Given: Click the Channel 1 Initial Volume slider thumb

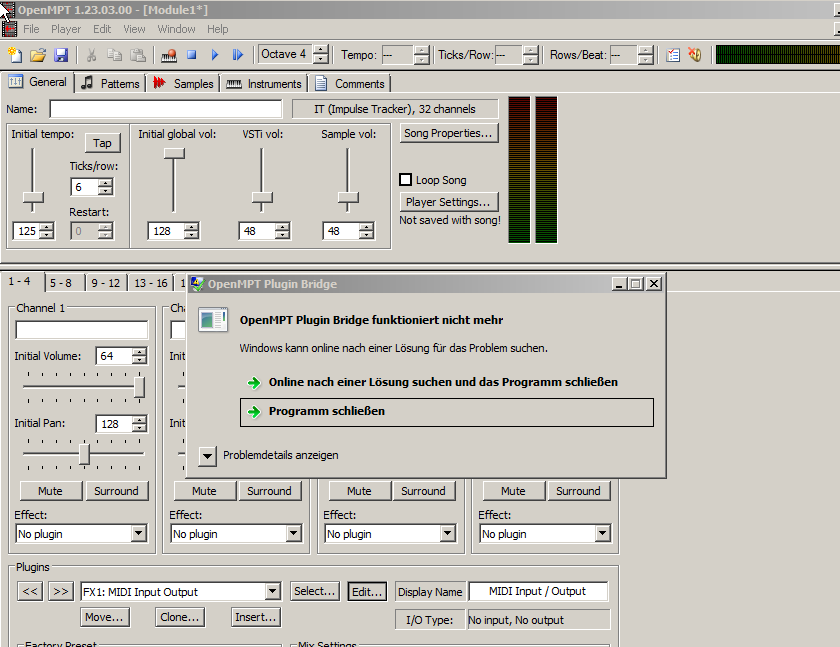Looking at the screenshot, I should point(139,387).
